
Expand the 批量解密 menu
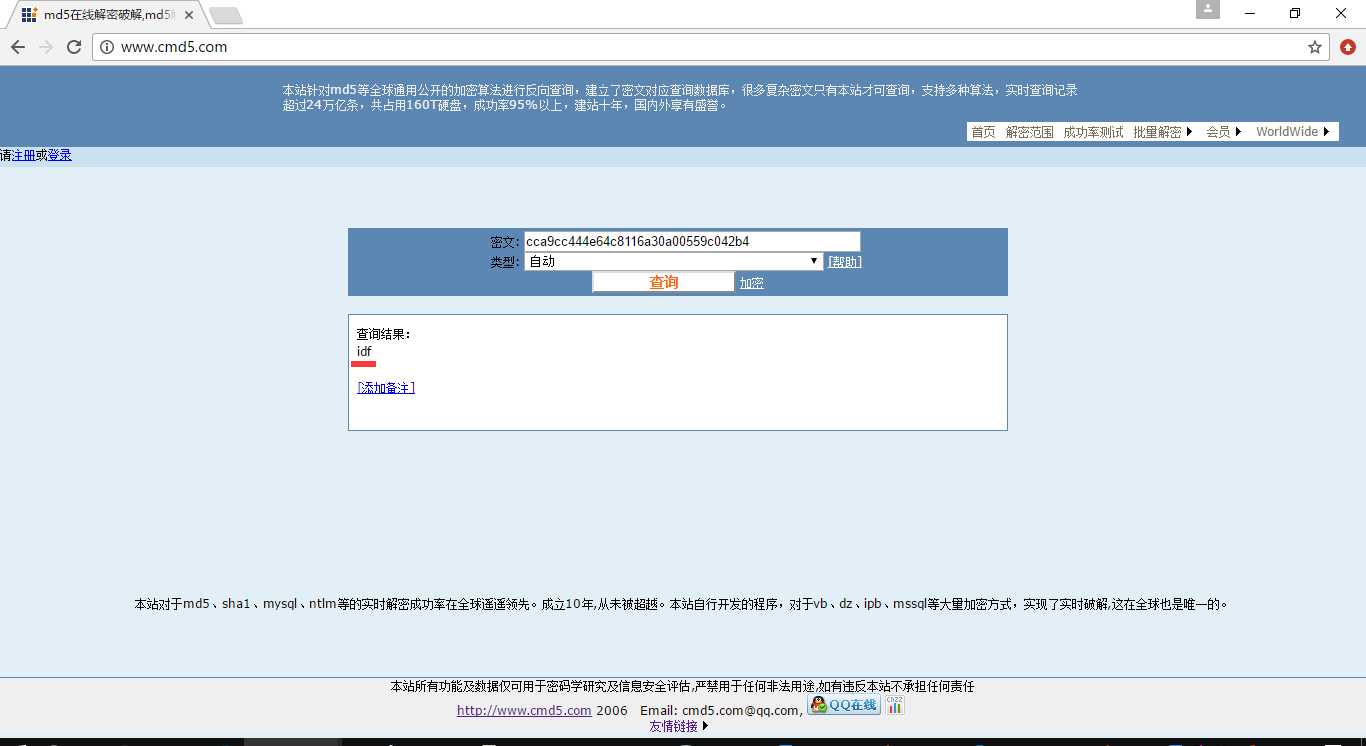[x=1163, y=132]
